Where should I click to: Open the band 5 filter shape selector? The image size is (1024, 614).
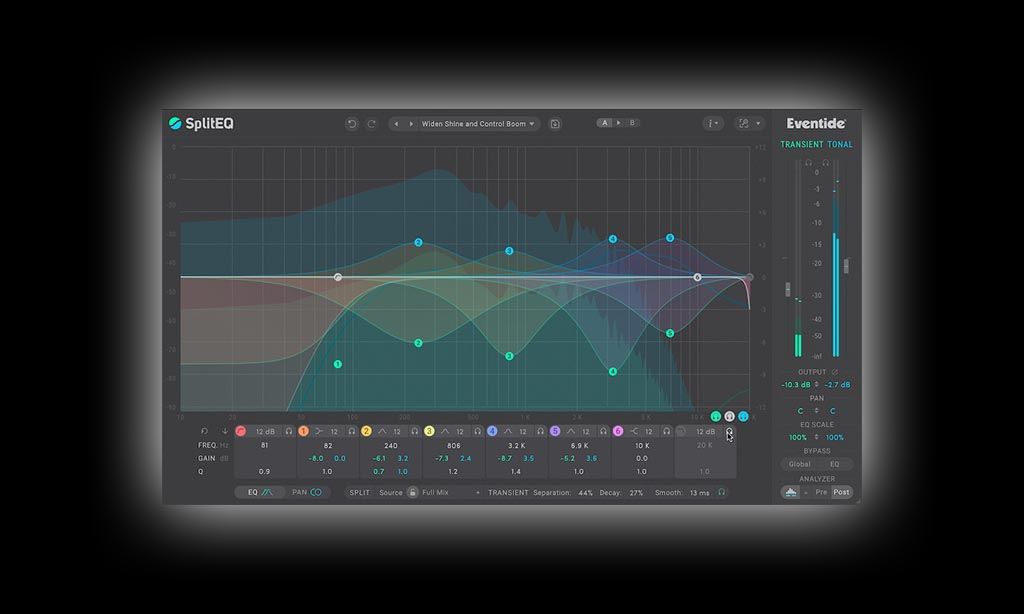click(x=571, y=431)
